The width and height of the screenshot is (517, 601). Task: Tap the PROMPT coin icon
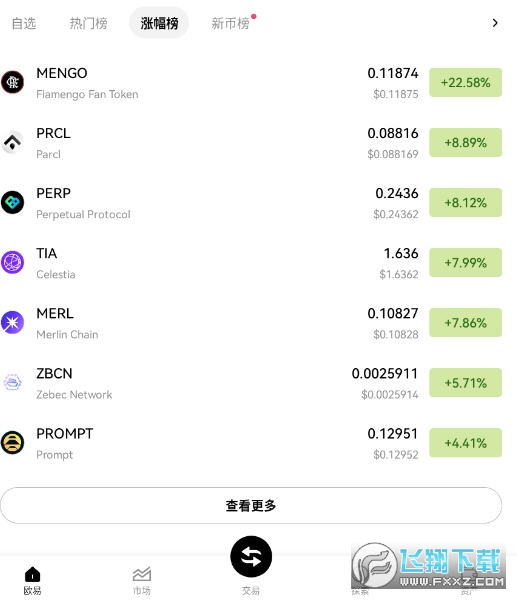click(x=12, y=443)
